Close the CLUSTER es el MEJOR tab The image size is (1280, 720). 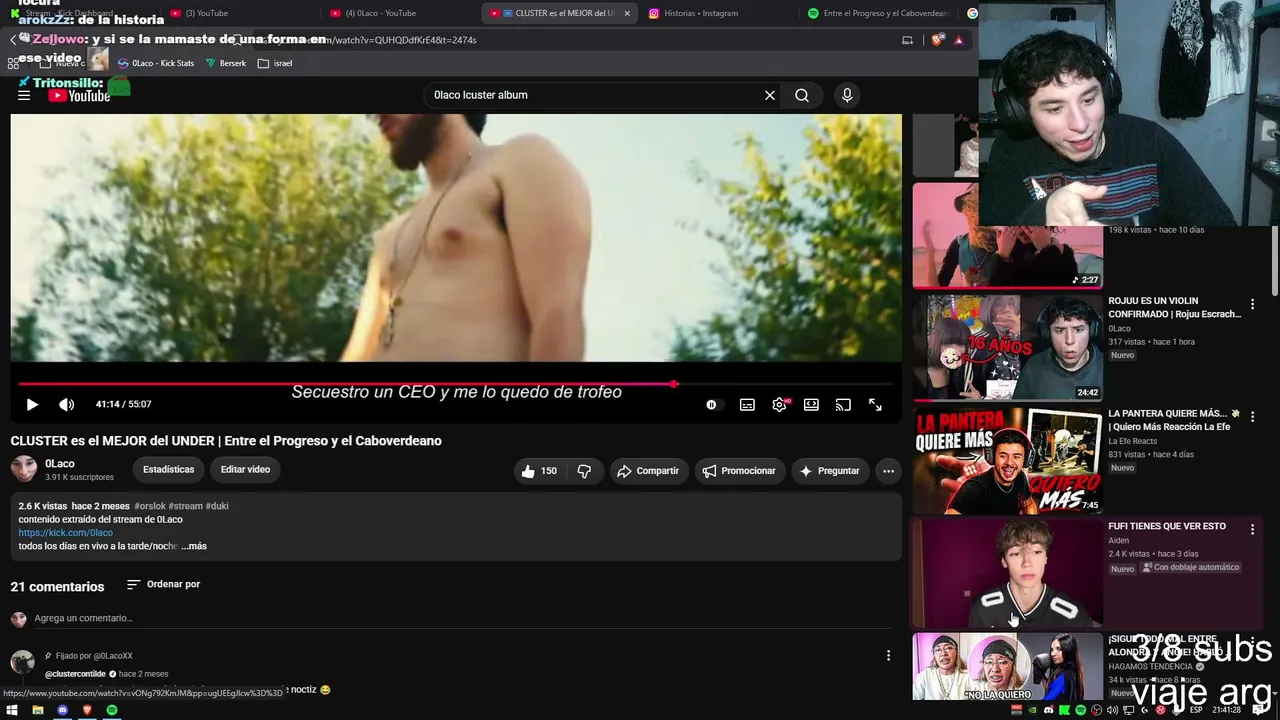(x=627, y=13)
